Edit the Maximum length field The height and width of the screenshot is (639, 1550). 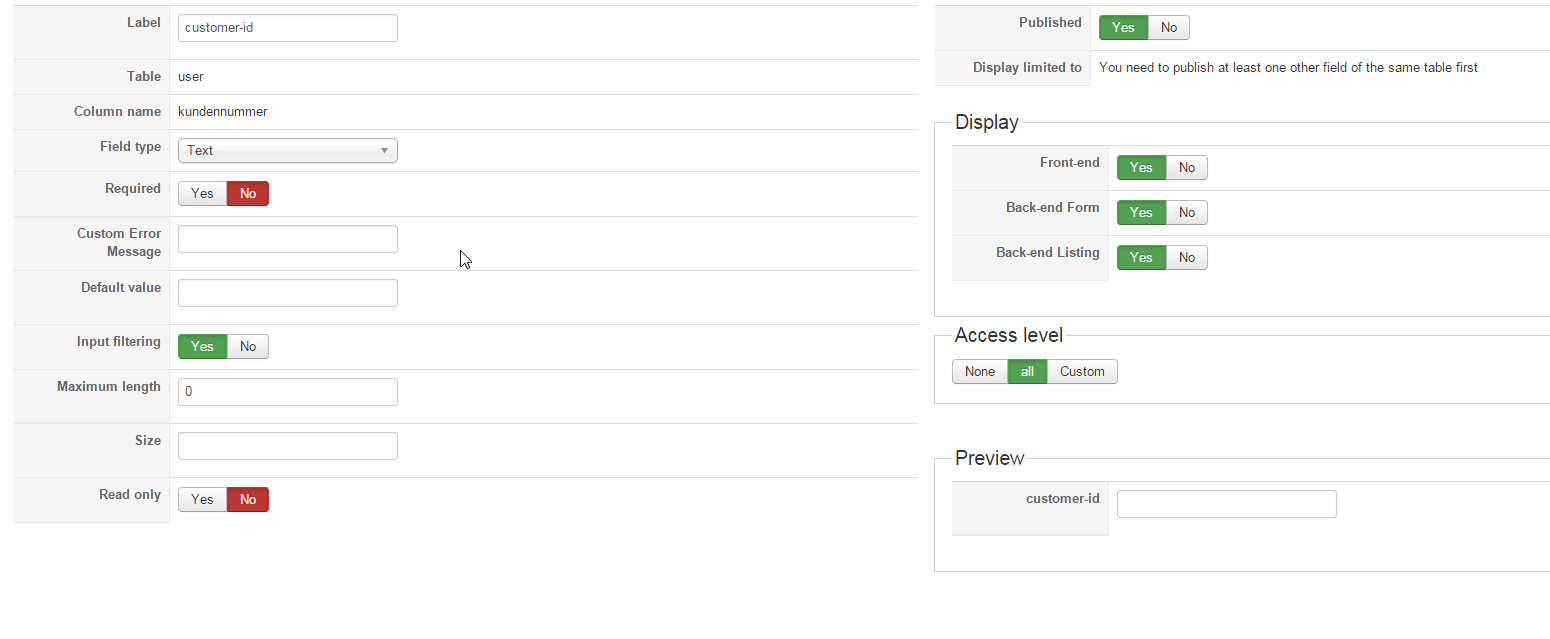coord(287,392)
